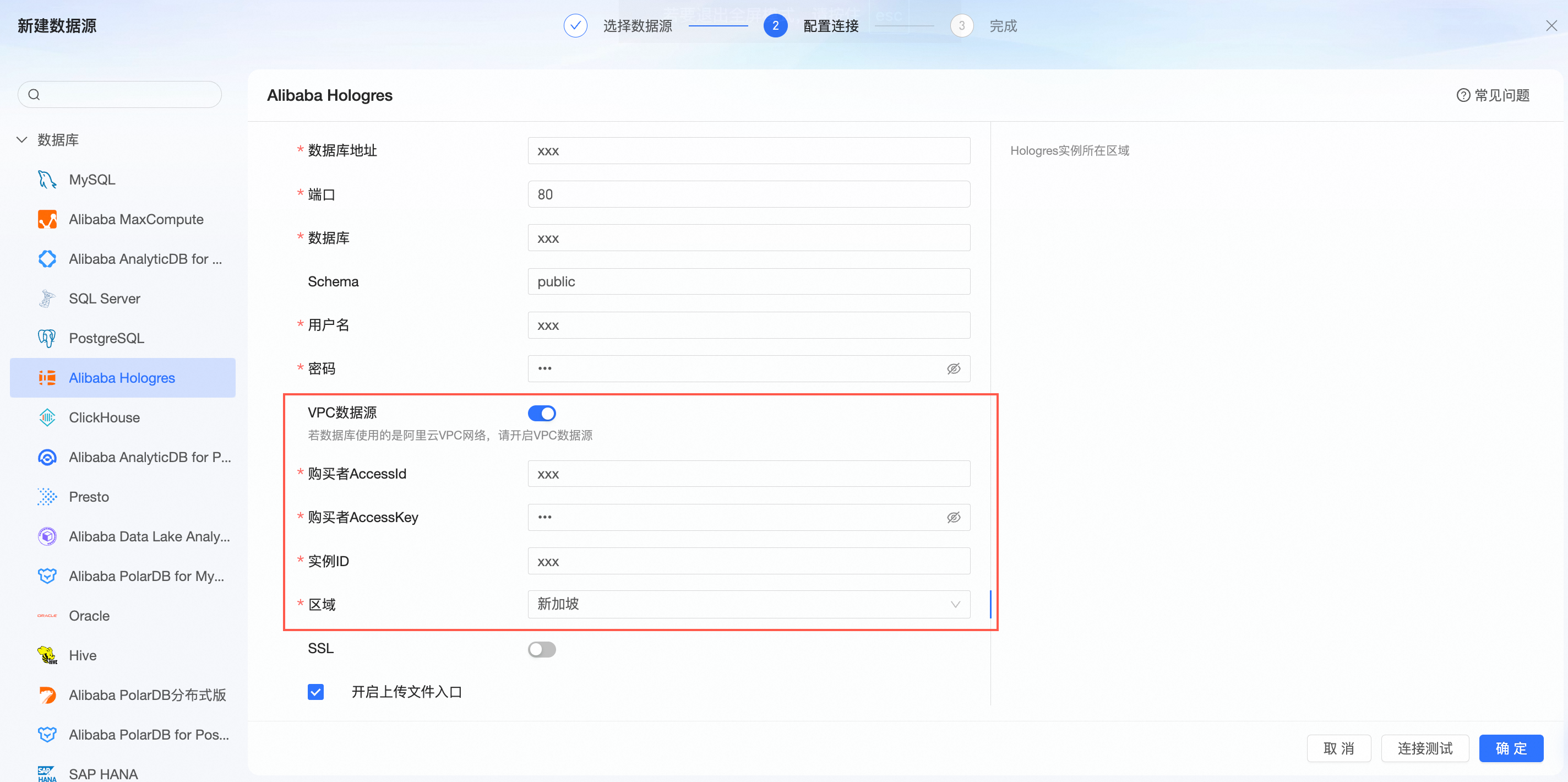Image resolution: width=1568 pixels, height=782 pixels.
Task: Select Hive data source
Action: tap(122, 655)
